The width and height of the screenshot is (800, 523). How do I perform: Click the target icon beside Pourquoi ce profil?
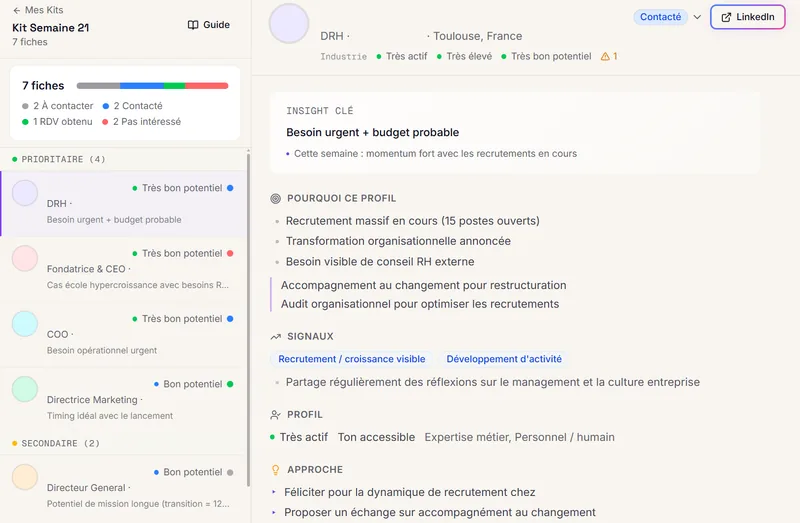pos(276,198)
